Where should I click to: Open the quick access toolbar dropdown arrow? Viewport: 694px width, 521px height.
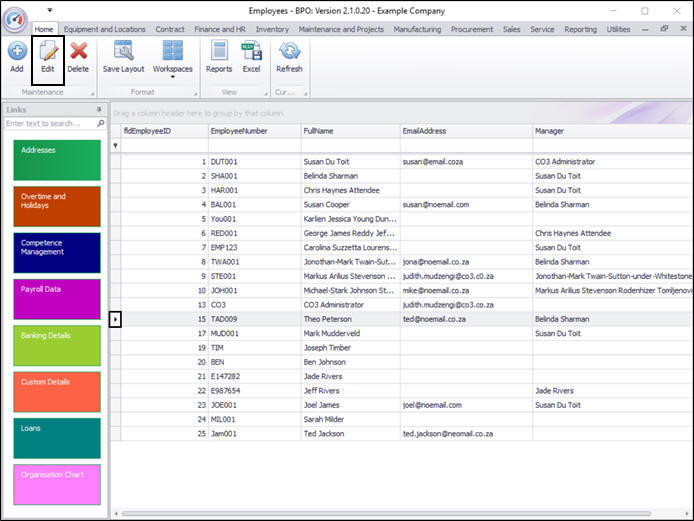pos(50,11)
